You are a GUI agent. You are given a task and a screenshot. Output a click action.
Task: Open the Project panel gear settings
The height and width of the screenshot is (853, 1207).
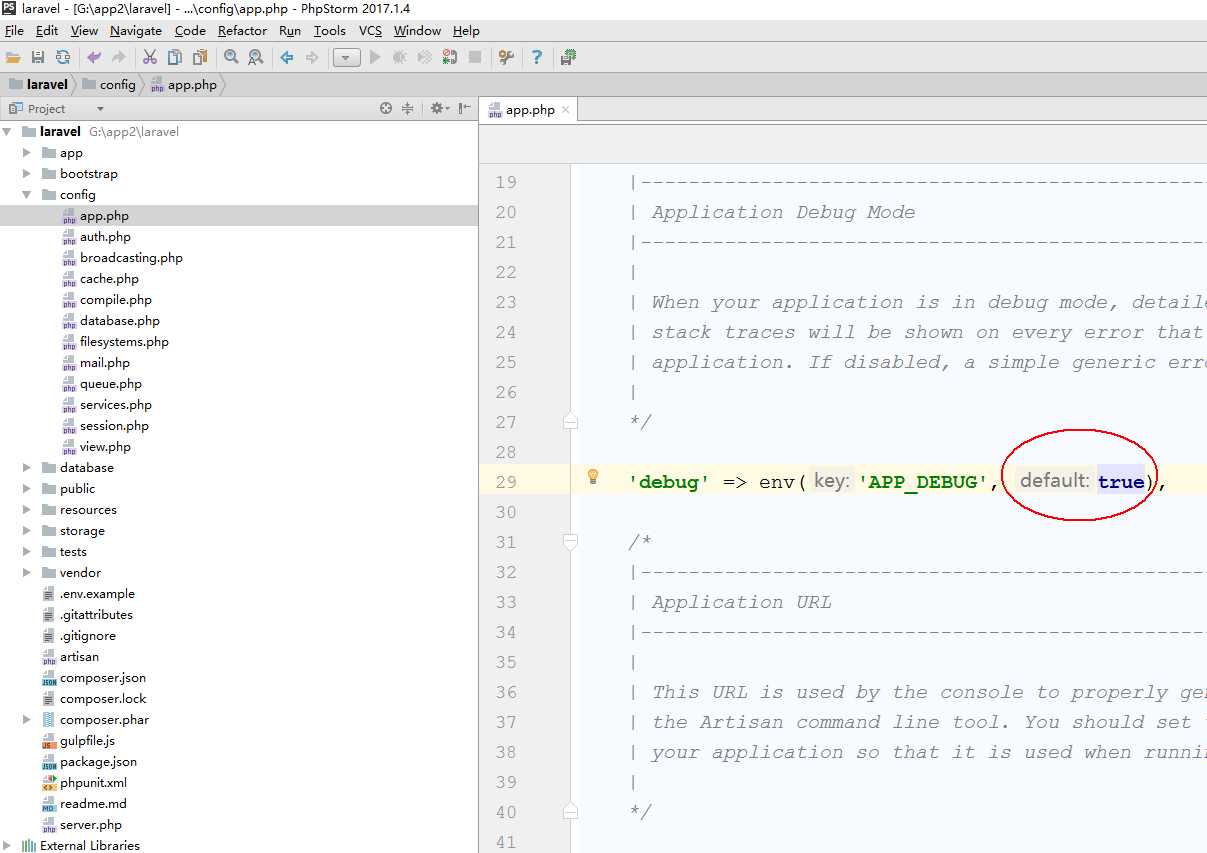point(439,108)
